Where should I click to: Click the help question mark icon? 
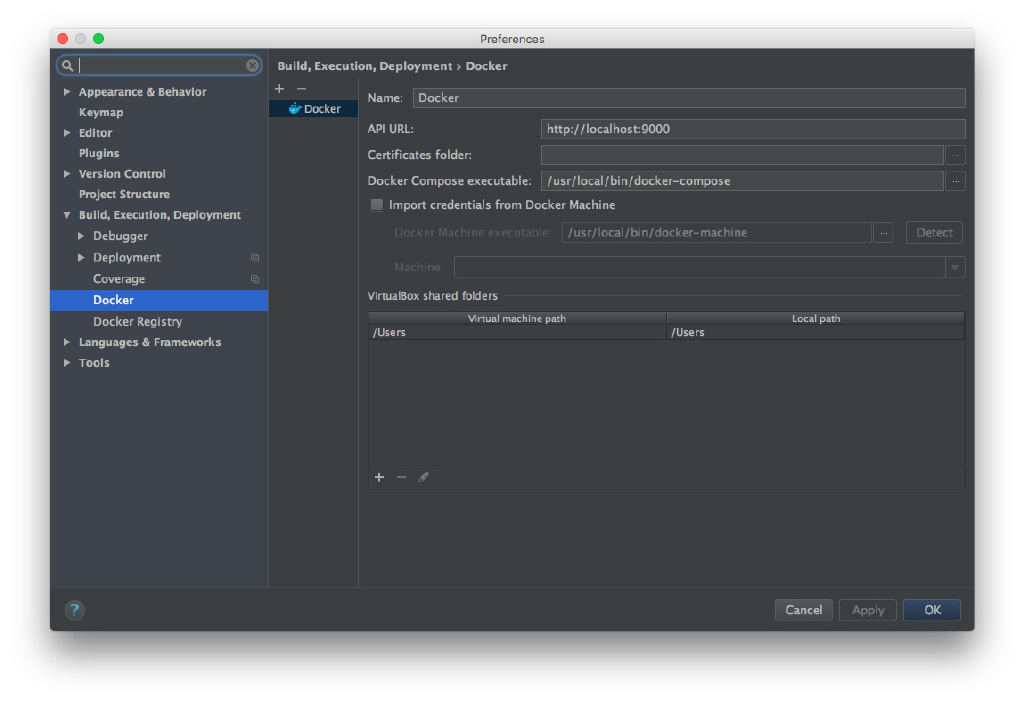tap(75, 610)
